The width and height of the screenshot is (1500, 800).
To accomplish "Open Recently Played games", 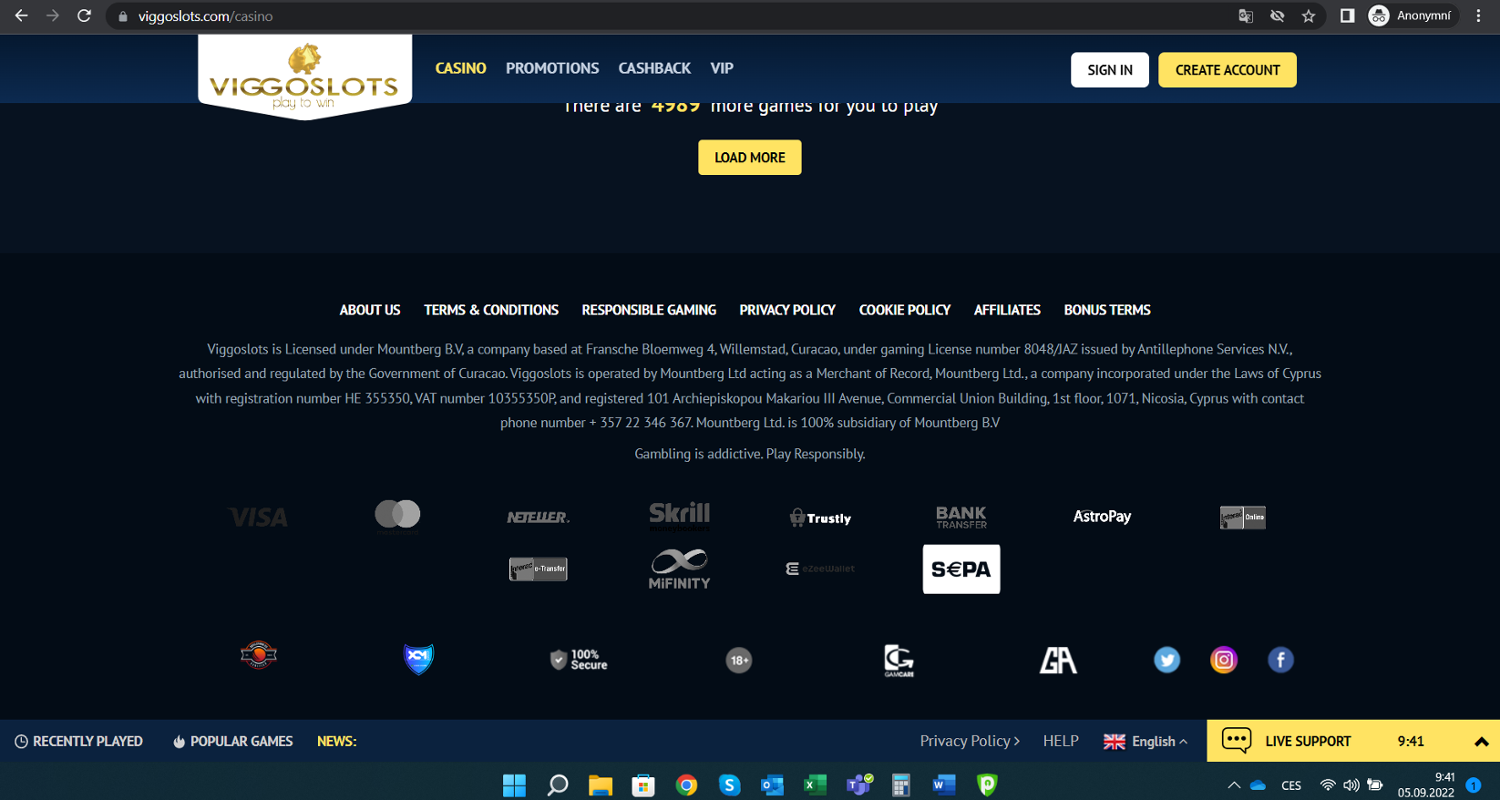I will coord(78,741).
